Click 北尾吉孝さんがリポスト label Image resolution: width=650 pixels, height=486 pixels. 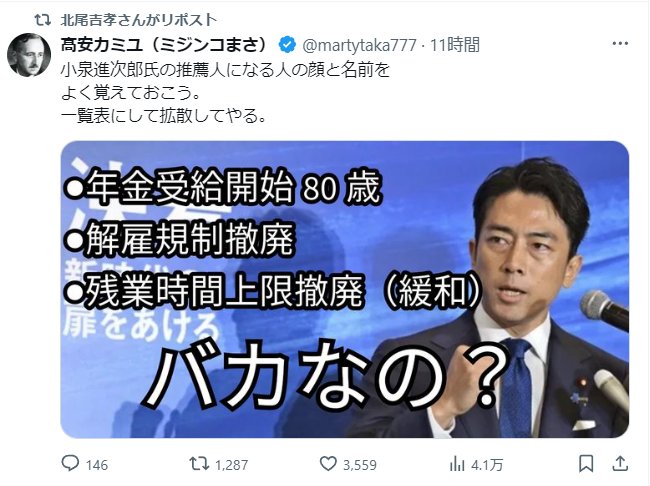139,19
